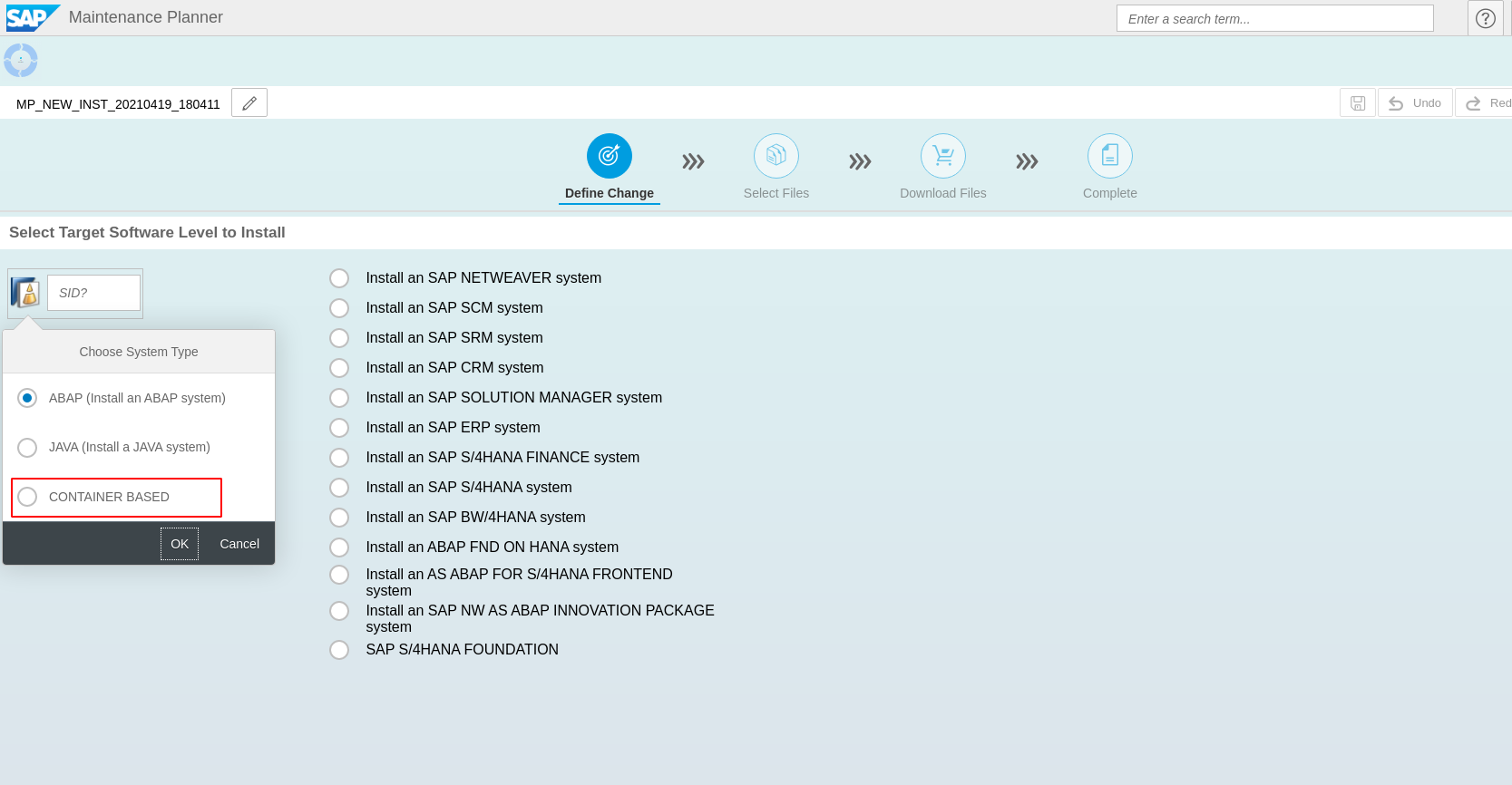The width and height of the screenshot is (1512, 785).
Task: Focus the SID input field
Action: tap(93, 293)
